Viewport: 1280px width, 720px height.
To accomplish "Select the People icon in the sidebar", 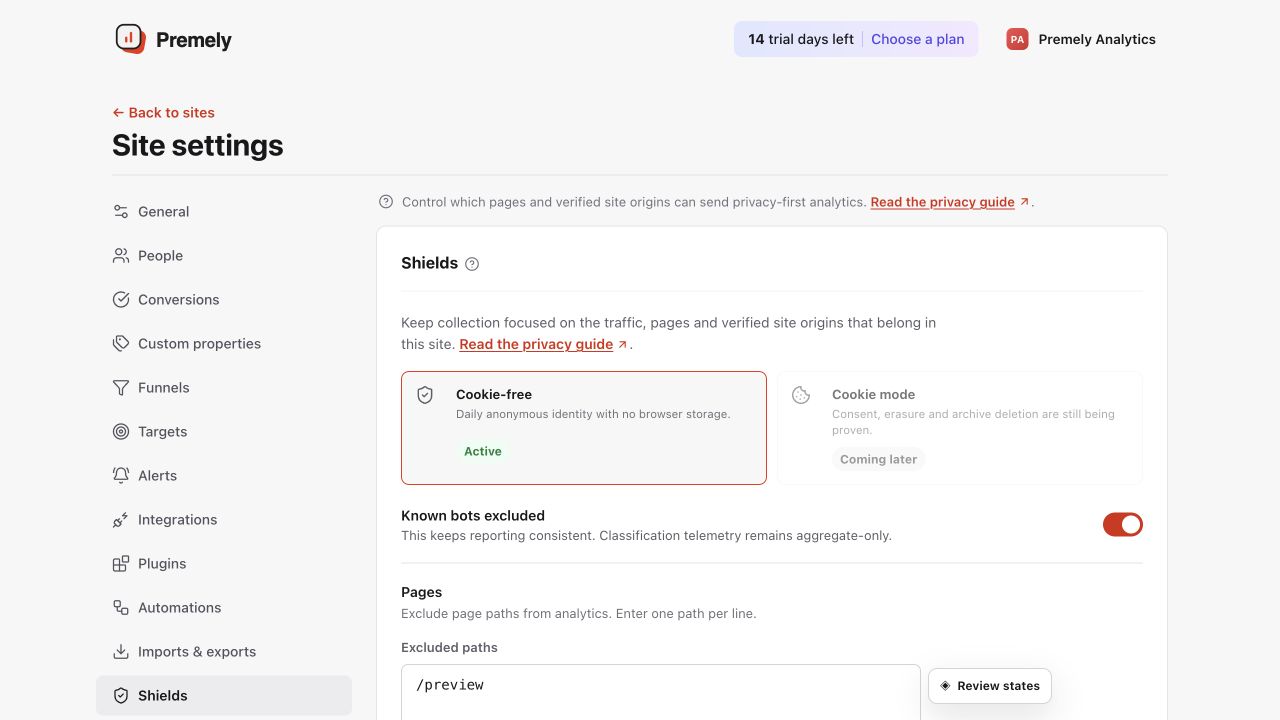I will pyautogui.click(x=121, y=256).
